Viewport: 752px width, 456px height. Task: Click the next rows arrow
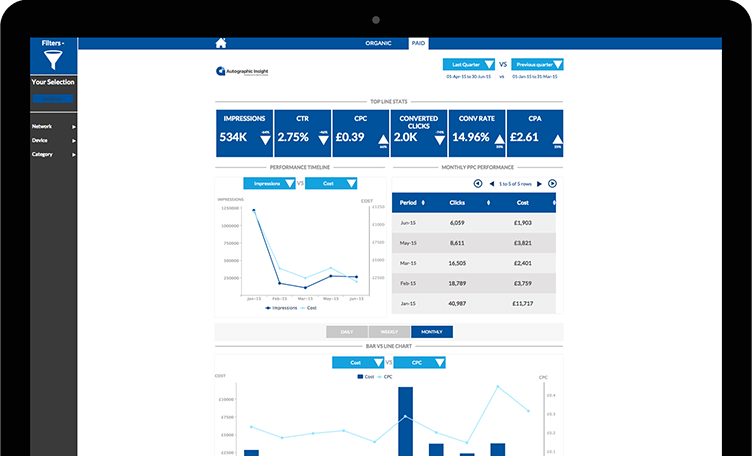coord(540,184)
